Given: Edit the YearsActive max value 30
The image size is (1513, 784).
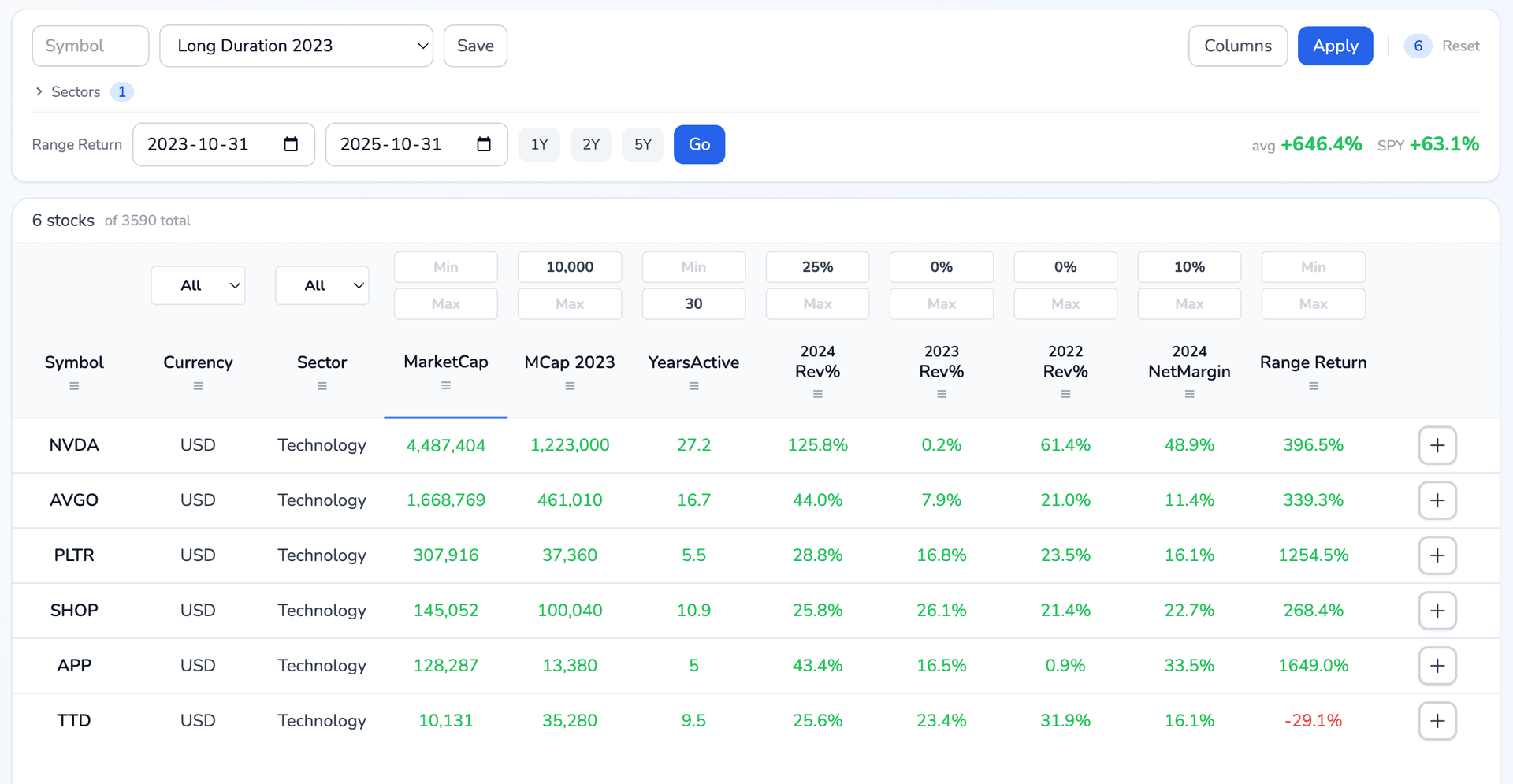Looking at the screenshot, I should coord(693,303).
